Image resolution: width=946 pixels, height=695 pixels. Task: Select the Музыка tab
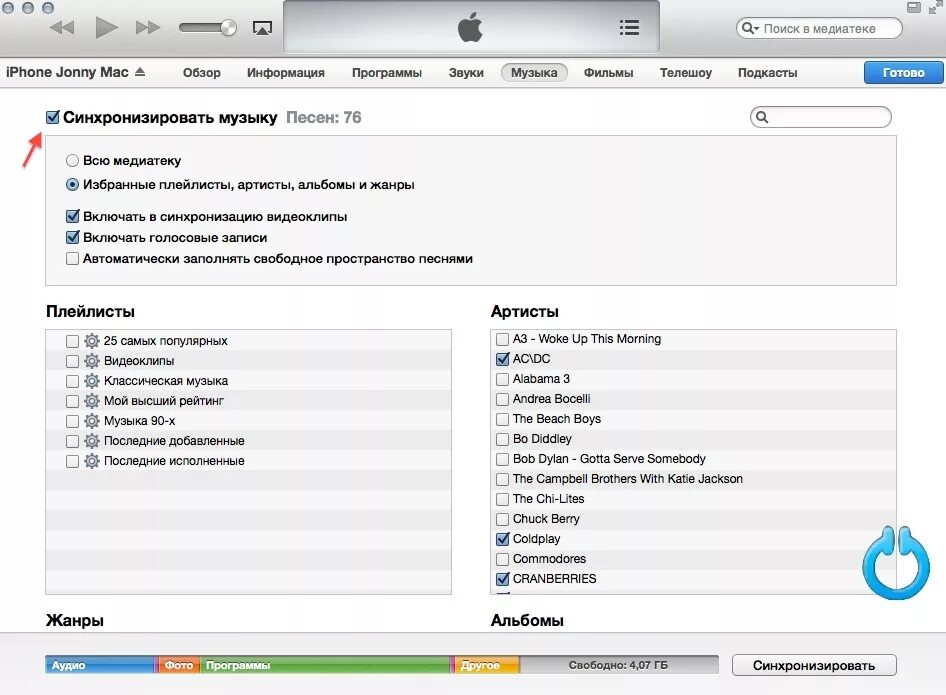534,72
